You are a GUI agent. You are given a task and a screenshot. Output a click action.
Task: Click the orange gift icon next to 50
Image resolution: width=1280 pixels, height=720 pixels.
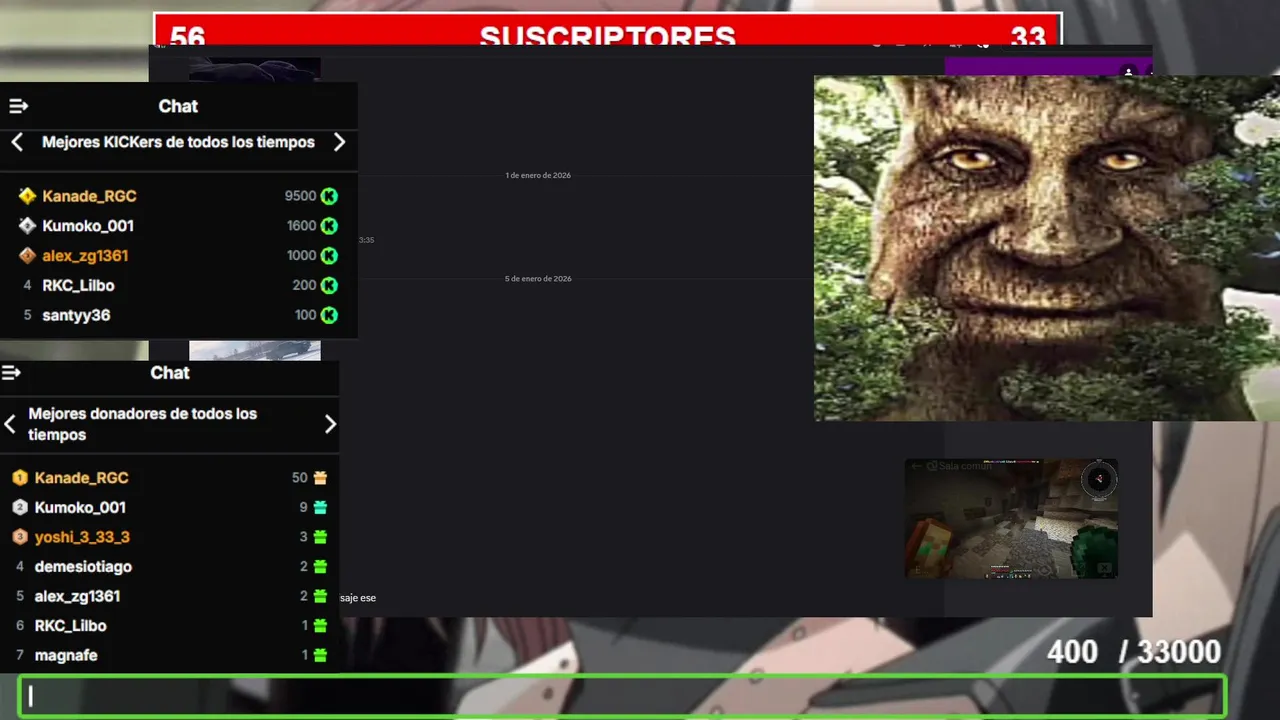pyautogui.click(x=320, y=478)
